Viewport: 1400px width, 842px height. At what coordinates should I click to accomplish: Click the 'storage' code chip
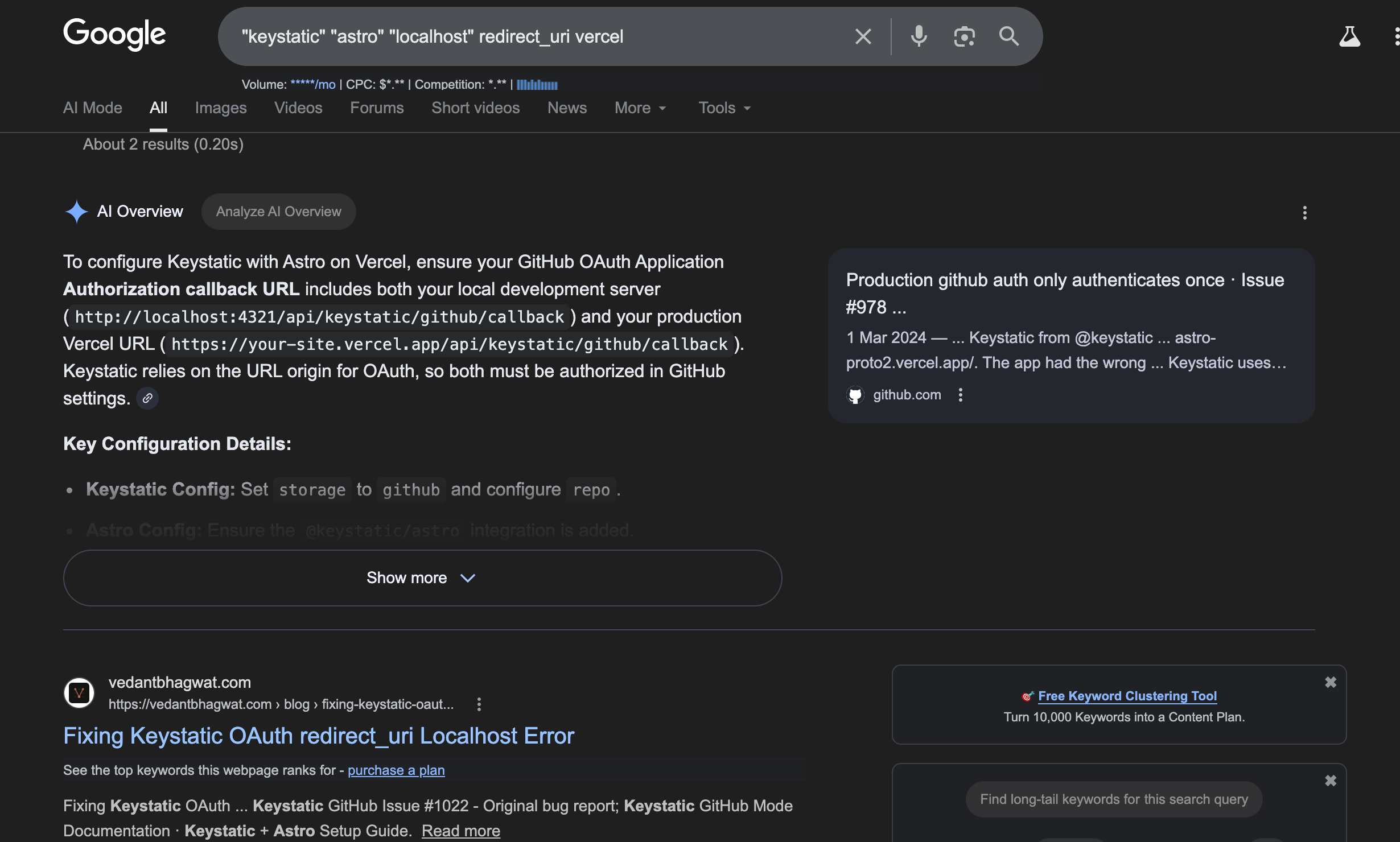click(312, 490)
